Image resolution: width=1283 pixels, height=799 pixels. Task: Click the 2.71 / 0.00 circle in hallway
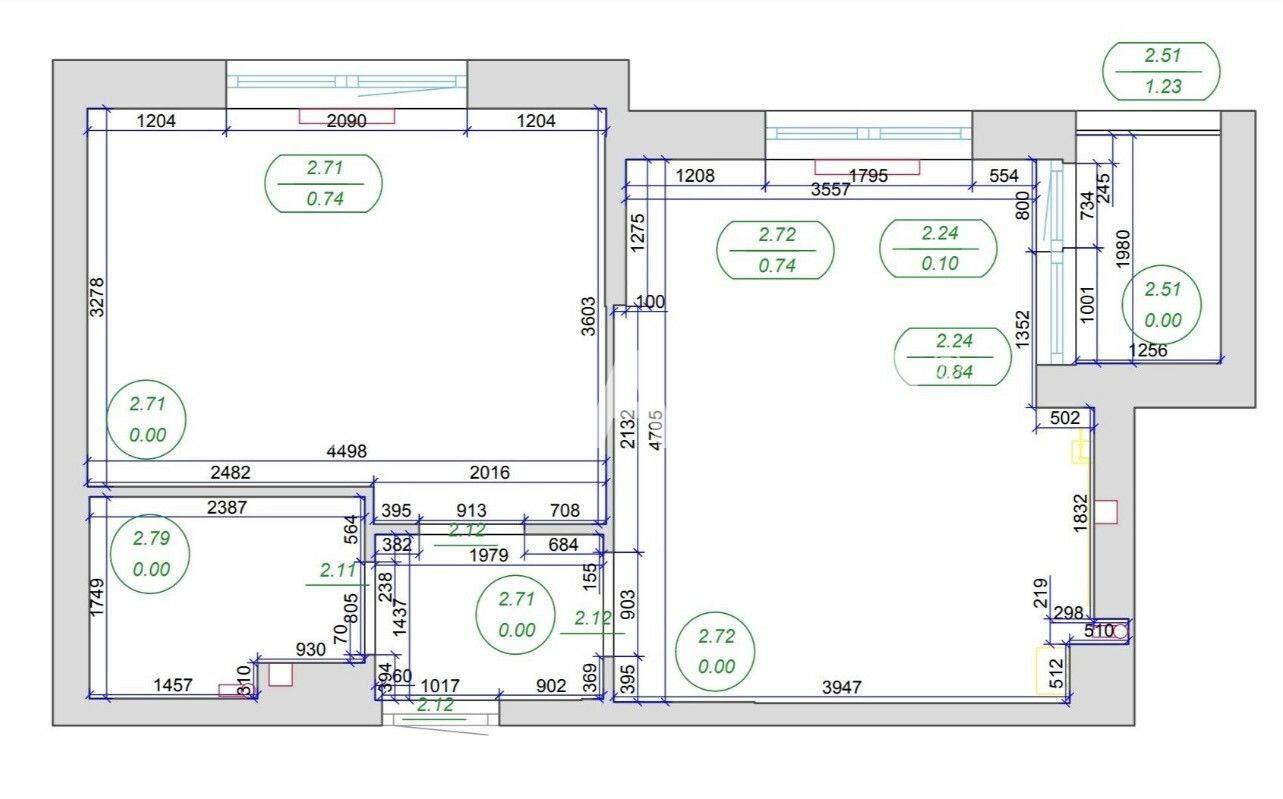coord(516,615)
